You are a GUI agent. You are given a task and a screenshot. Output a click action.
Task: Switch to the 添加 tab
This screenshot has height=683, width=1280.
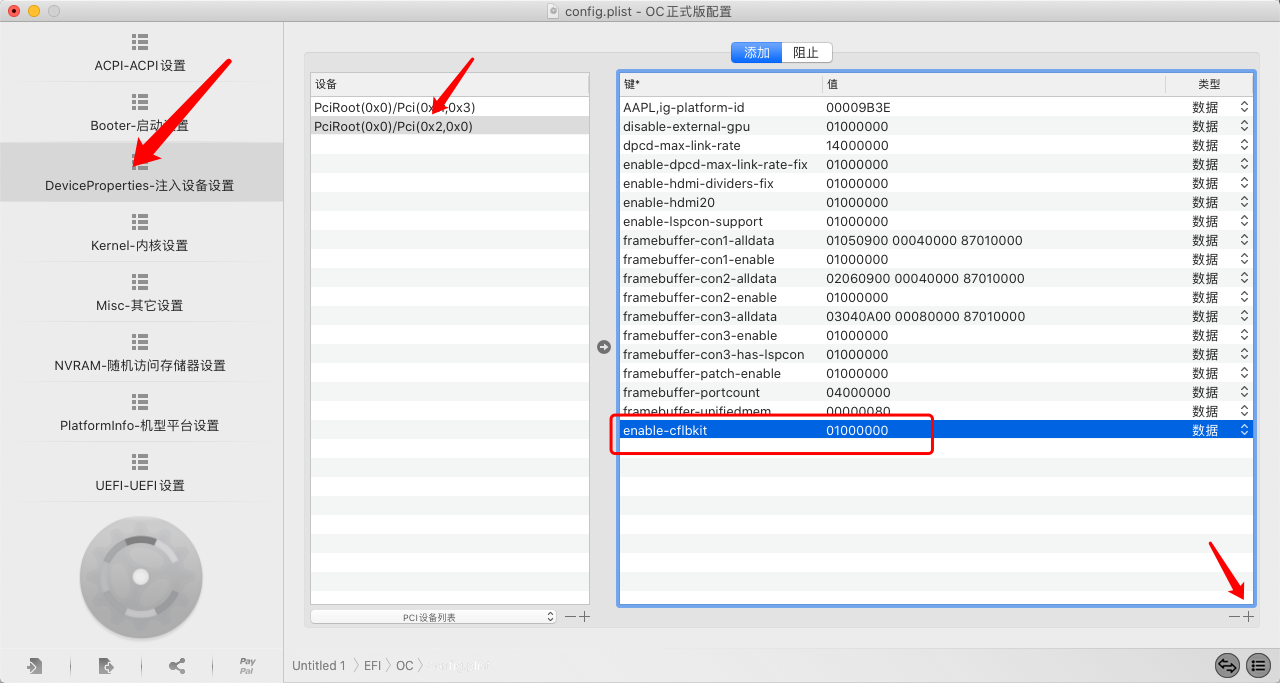click(757, 53)
